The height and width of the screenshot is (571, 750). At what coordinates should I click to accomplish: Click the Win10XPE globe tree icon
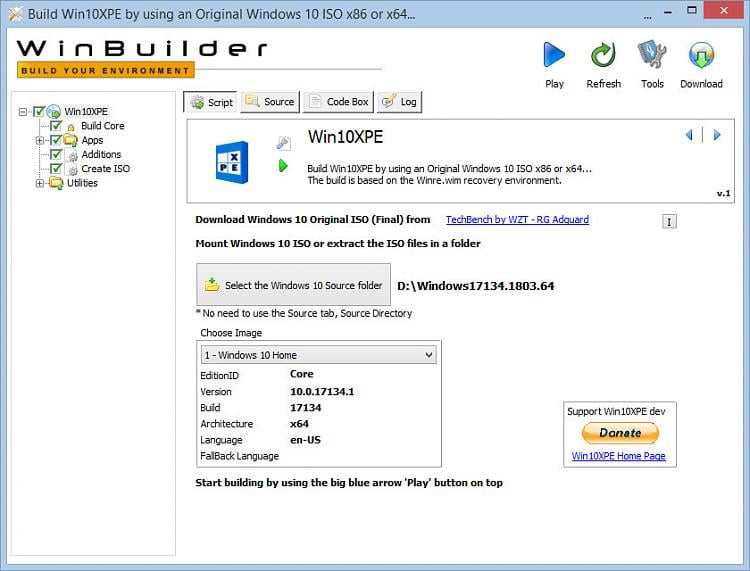[54, 112]
